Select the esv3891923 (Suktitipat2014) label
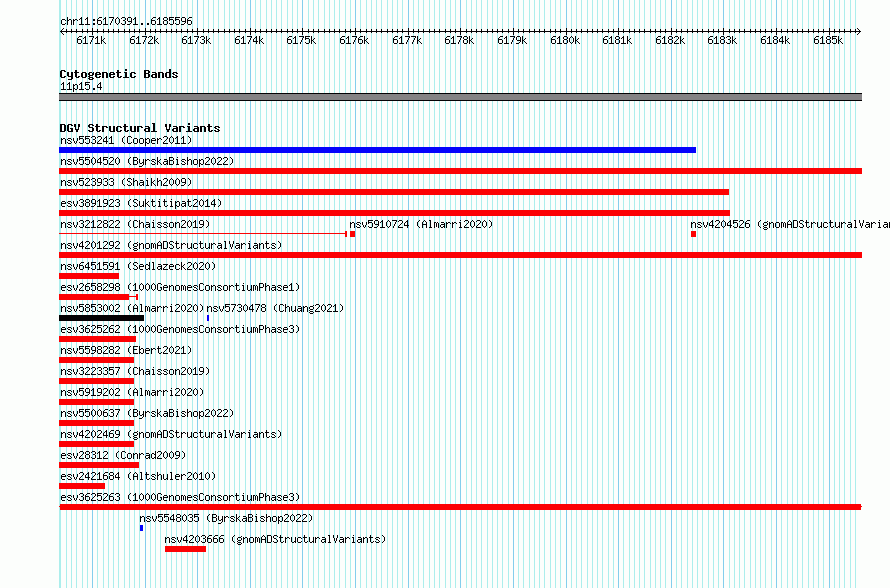Image resolution: width=890 pixels, height=588 pixels. (141, 203)
